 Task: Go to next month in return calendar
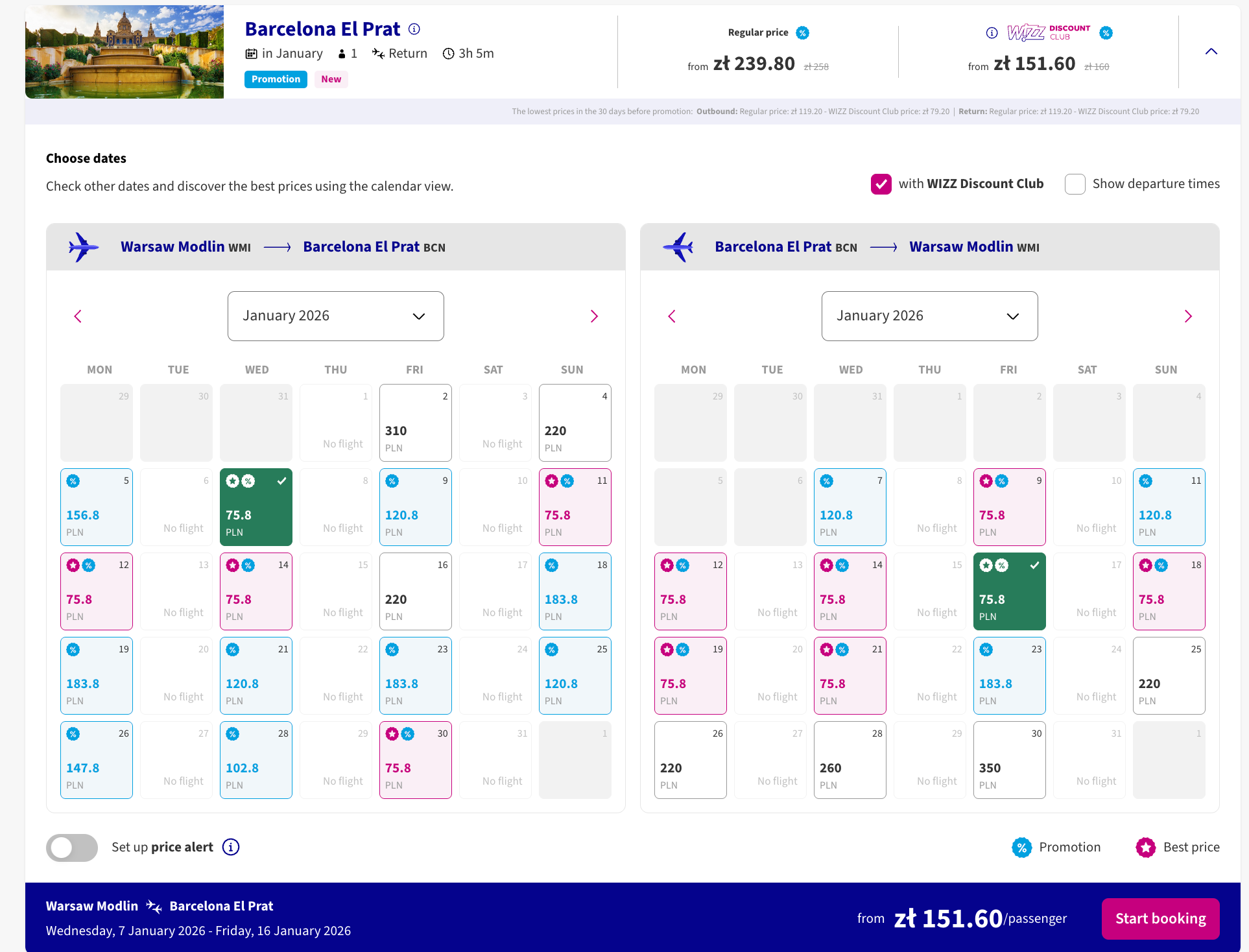1188,316
